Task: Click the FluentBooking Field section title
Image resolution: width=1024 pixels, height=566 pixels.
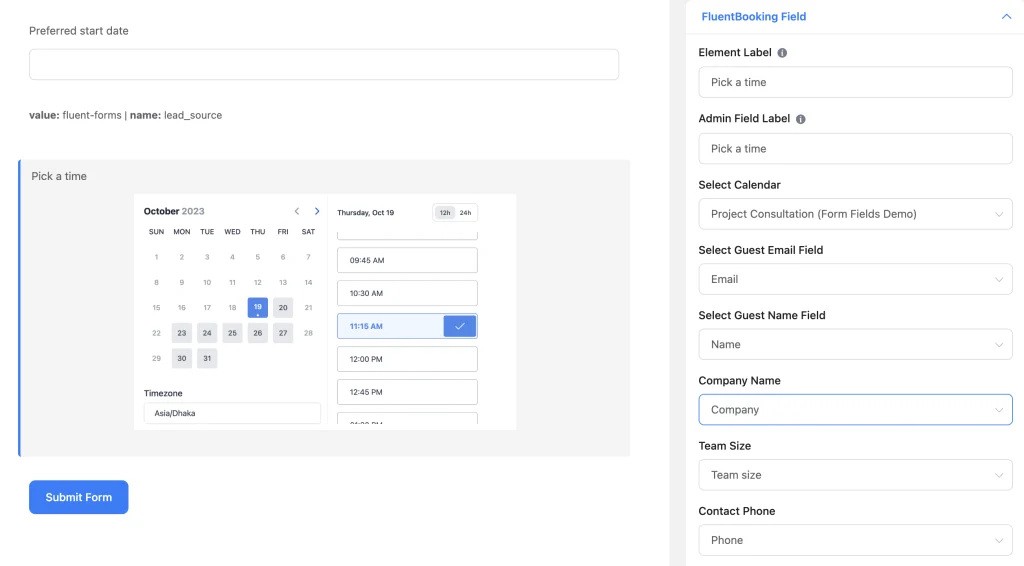Action: point(754,16)
